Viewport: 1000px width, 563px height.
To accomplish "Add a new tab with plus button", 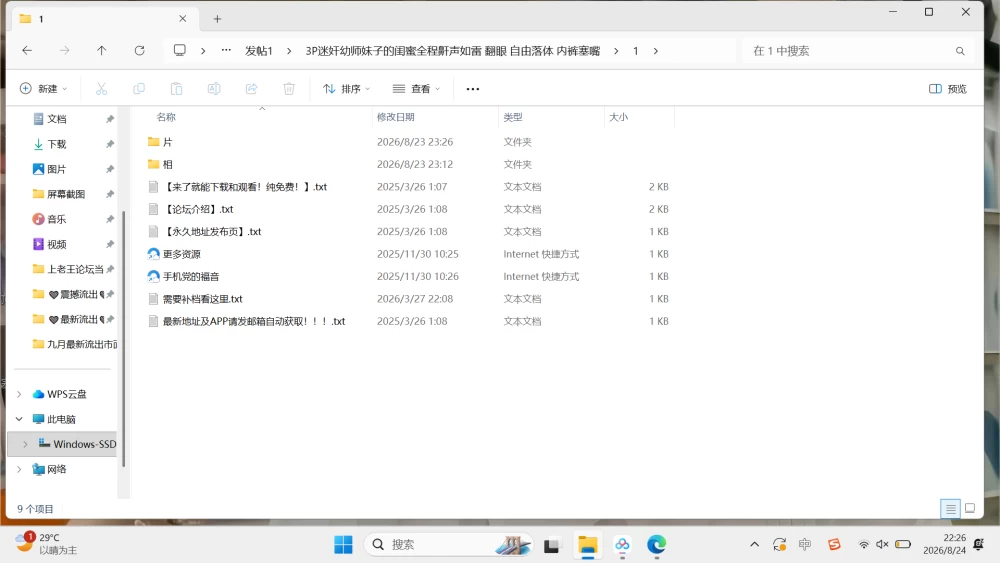I will pyautogui.click(x=217, y=19).
